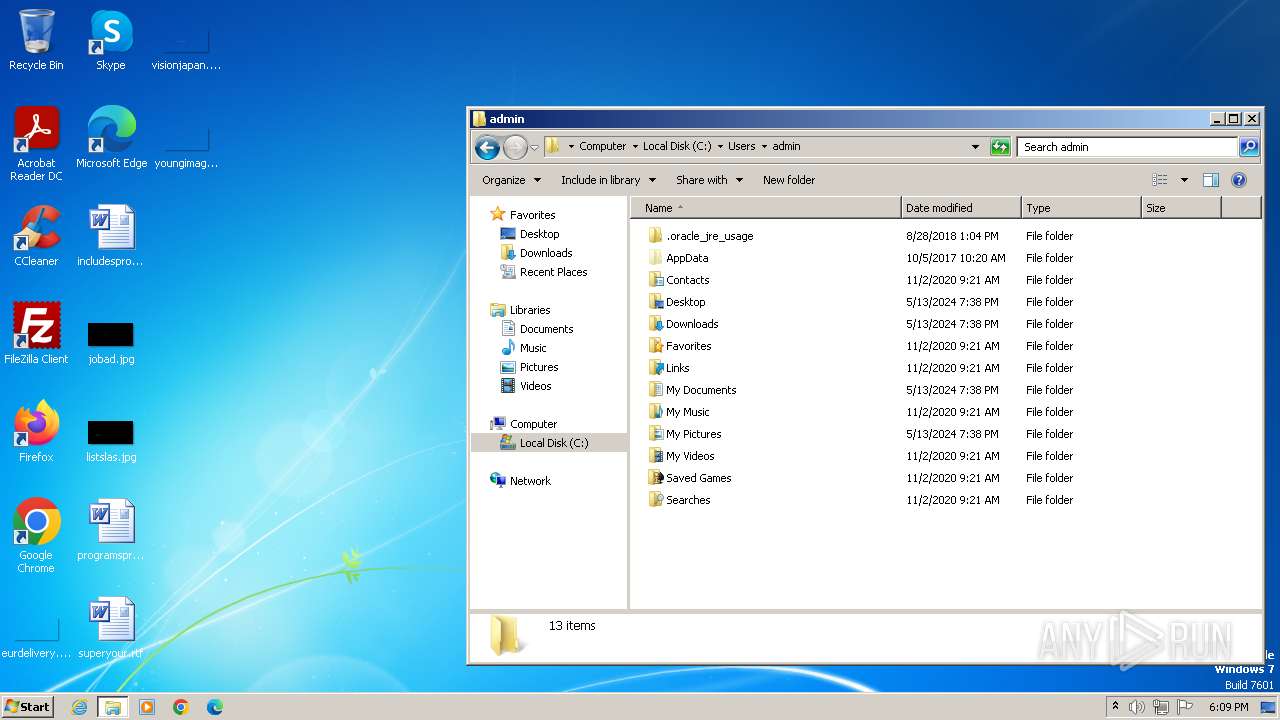Open CCleaner desktop shortcut
This screenshot has height=720, width=1280.
click(x=36, y=235)
